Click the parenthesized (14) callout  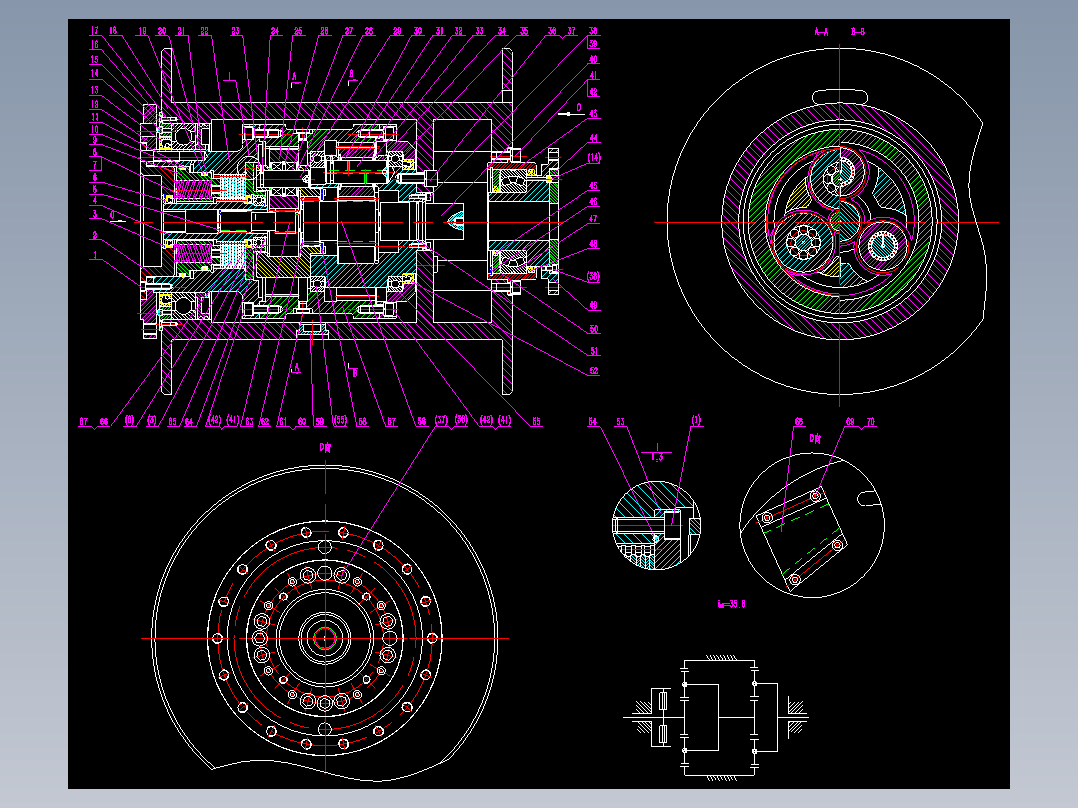pos(593,157)
